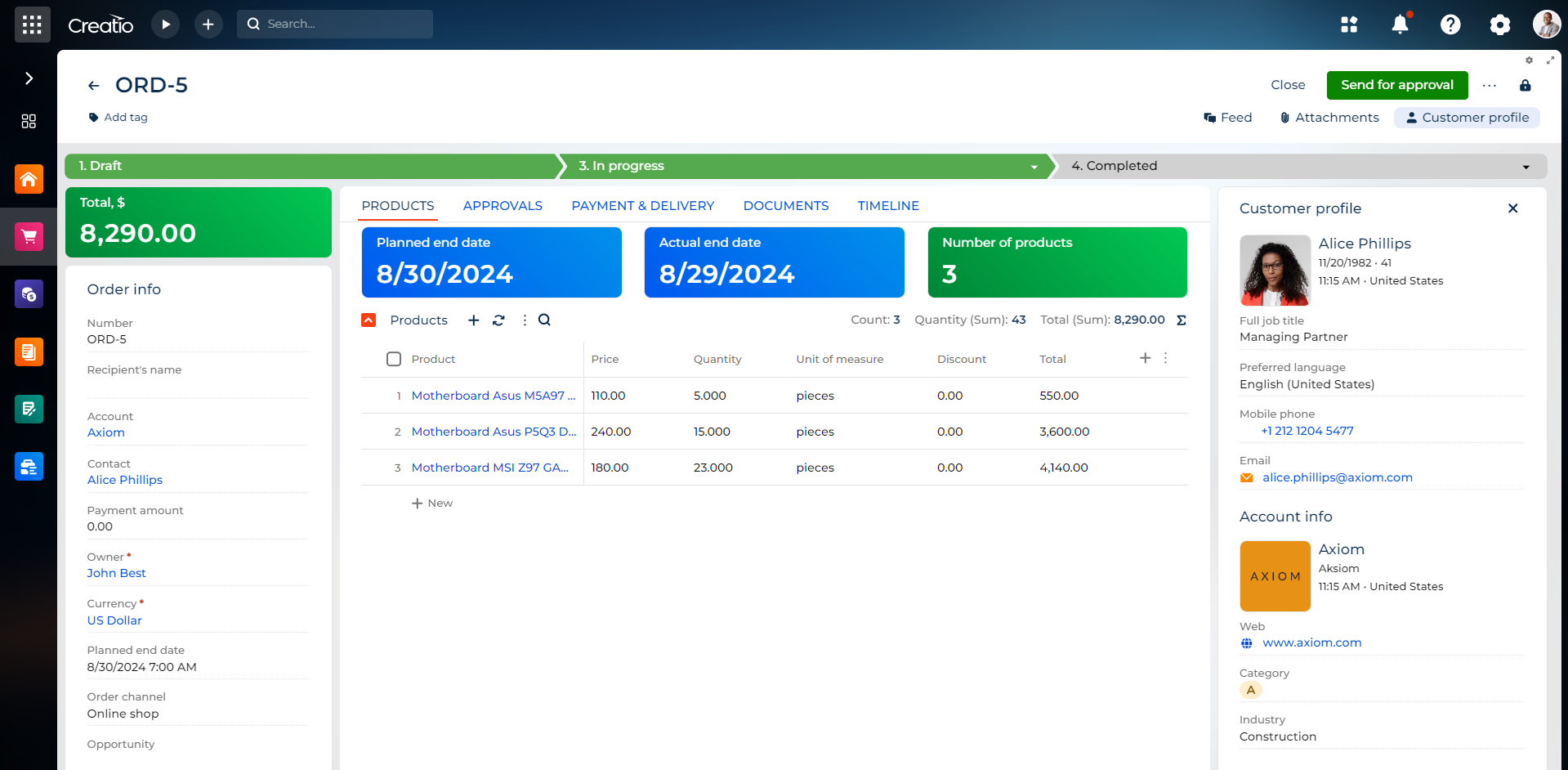The height and width of the screenshot is (770, 1568).
Task: Open the notifications bell
Action: pyautogui.click(x=1400, y=24)
